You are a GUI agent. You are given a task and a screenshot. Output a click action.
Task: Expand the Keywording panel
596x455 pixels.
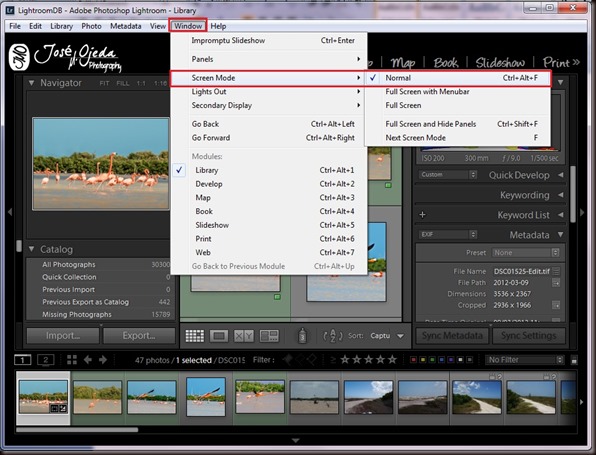[561, 195]
